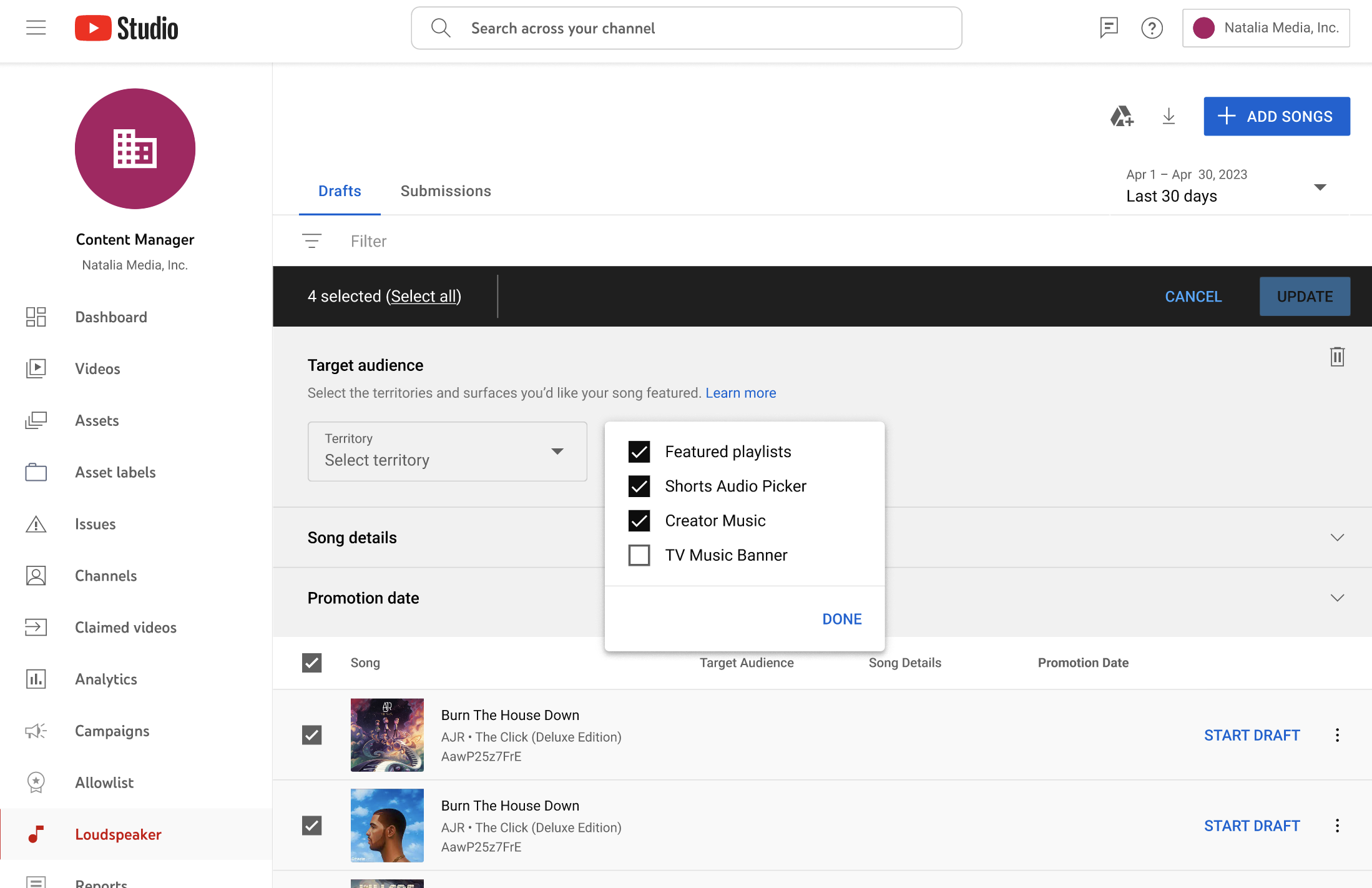Screen dimensions: 1372x888
Task: Go to Analytics in sidebar
Action: pyautogui.click(x=106, y=679)
